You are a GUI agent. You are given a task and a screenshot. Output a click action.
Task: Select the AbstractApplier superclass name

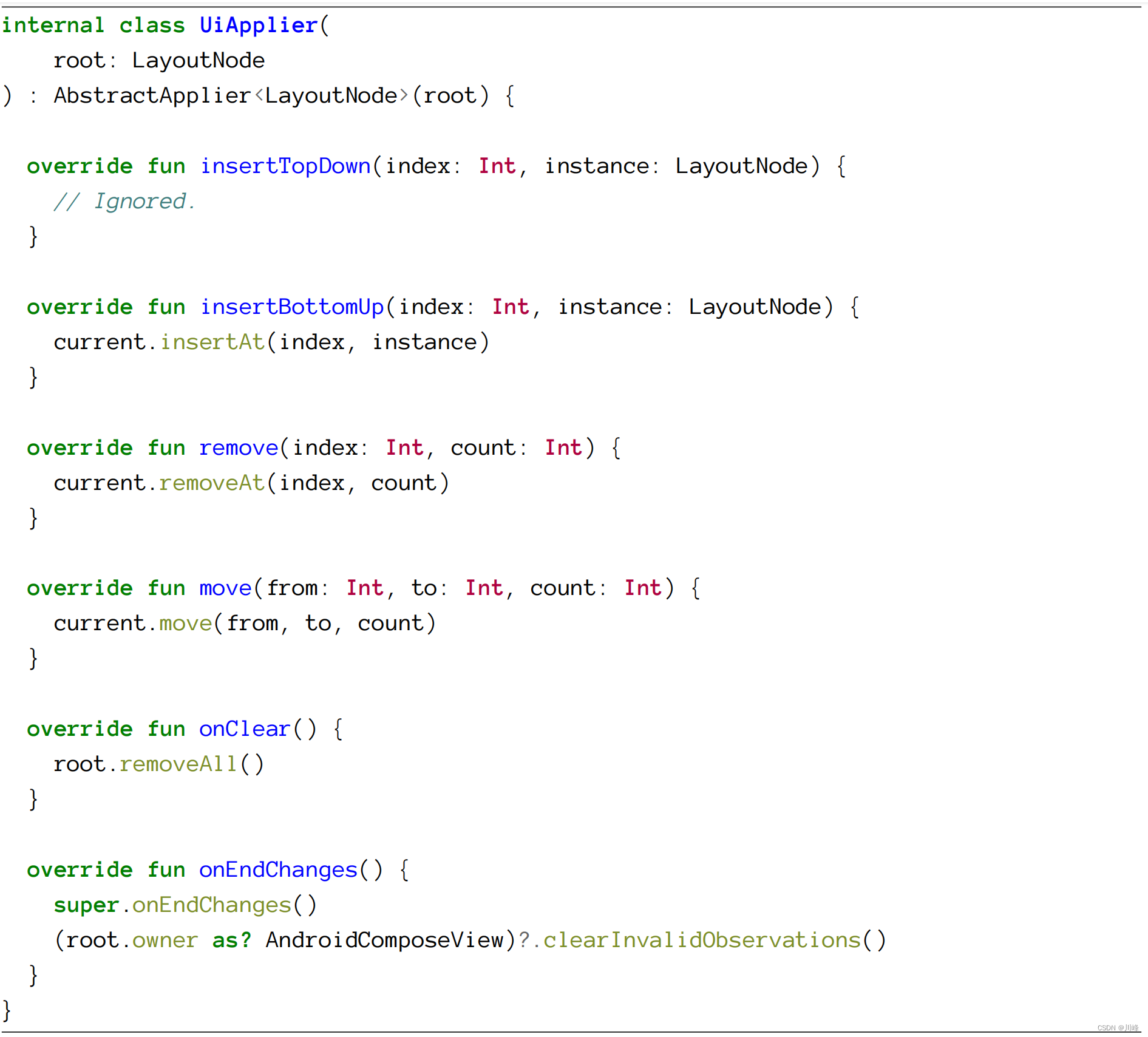[x=152, y=96]
